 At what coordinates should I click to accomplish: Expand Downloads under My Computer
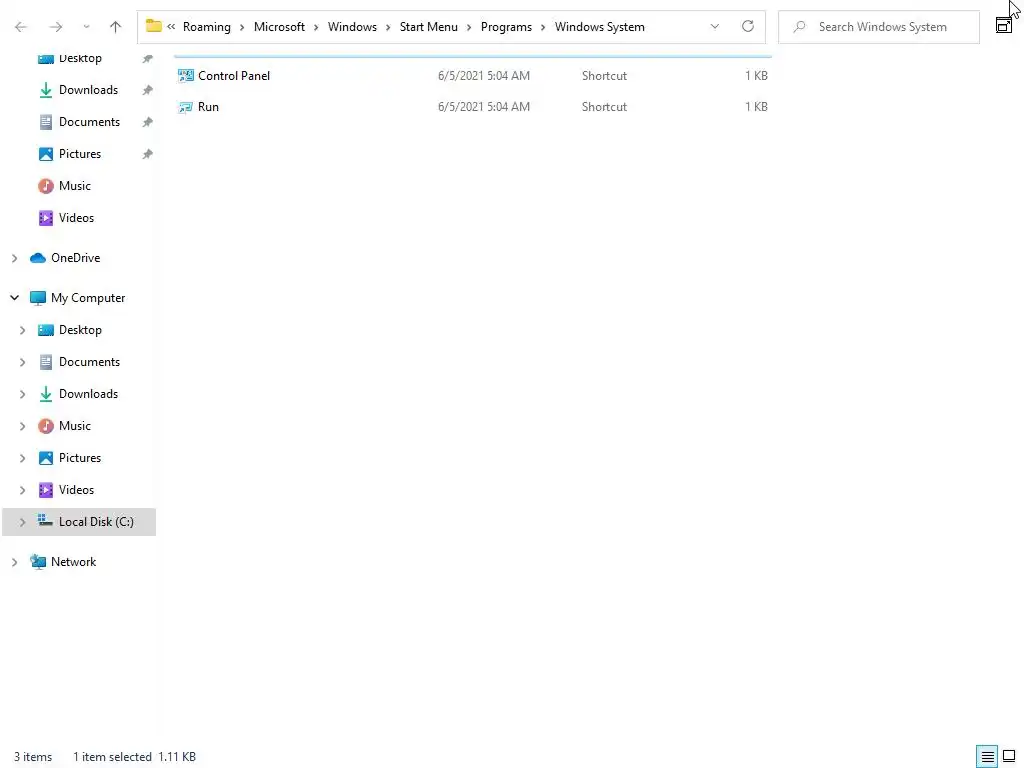click(x=22, y=394)
